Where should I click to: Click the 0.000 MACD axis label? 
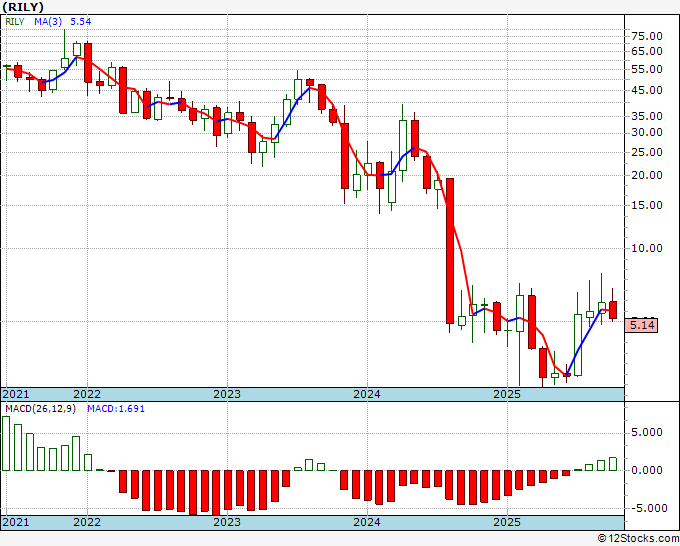(x=647, y=470)
